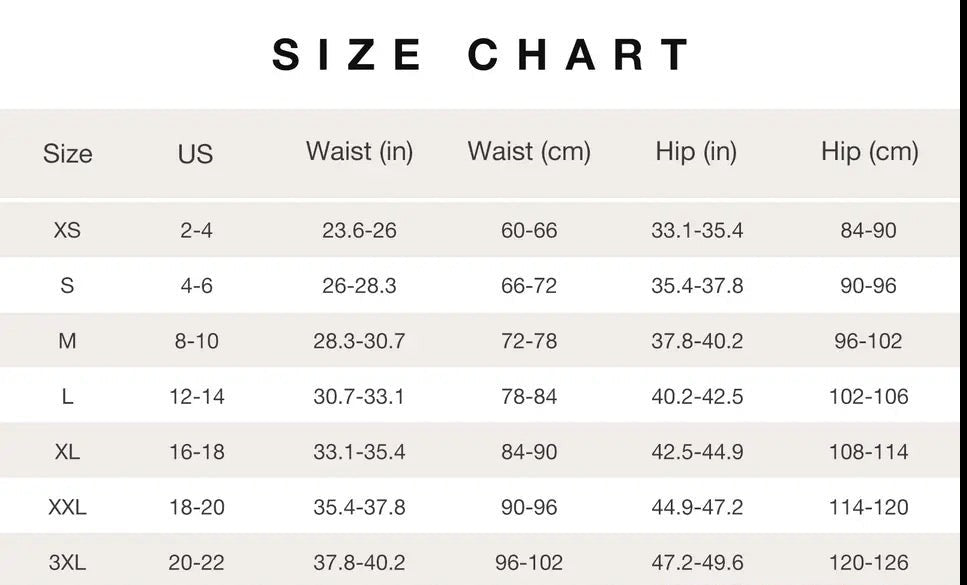Click the Hip (cm) header
The image size is (967, 585).
[870, 152]
